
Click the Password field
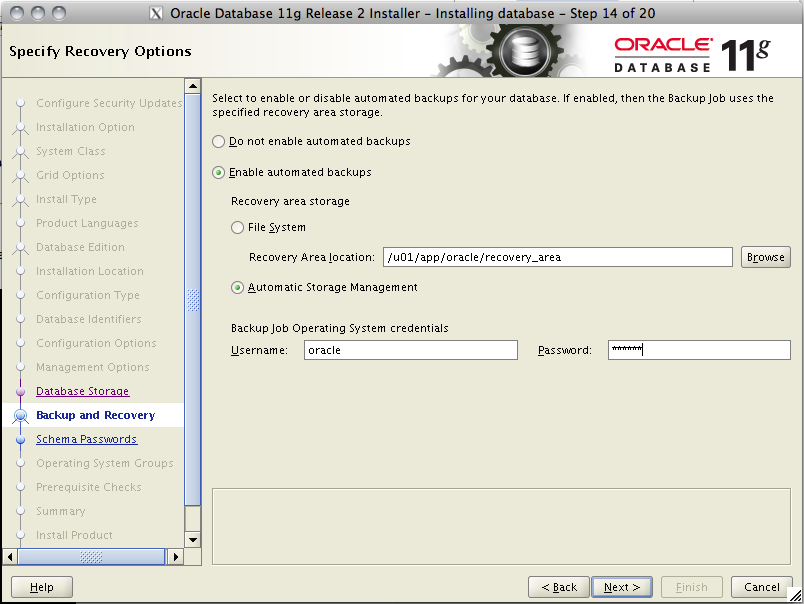coord(698,350)
